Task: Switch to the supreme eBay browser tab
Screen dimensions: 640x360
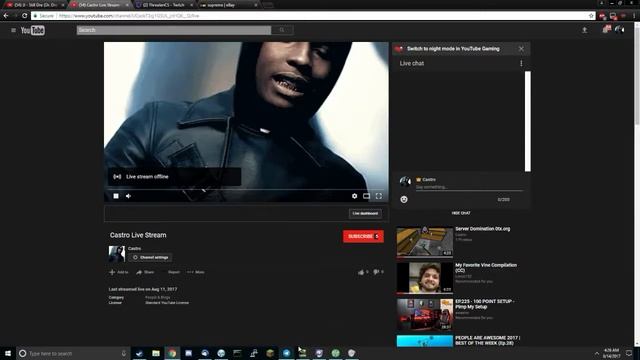Action: pos(227,5)
